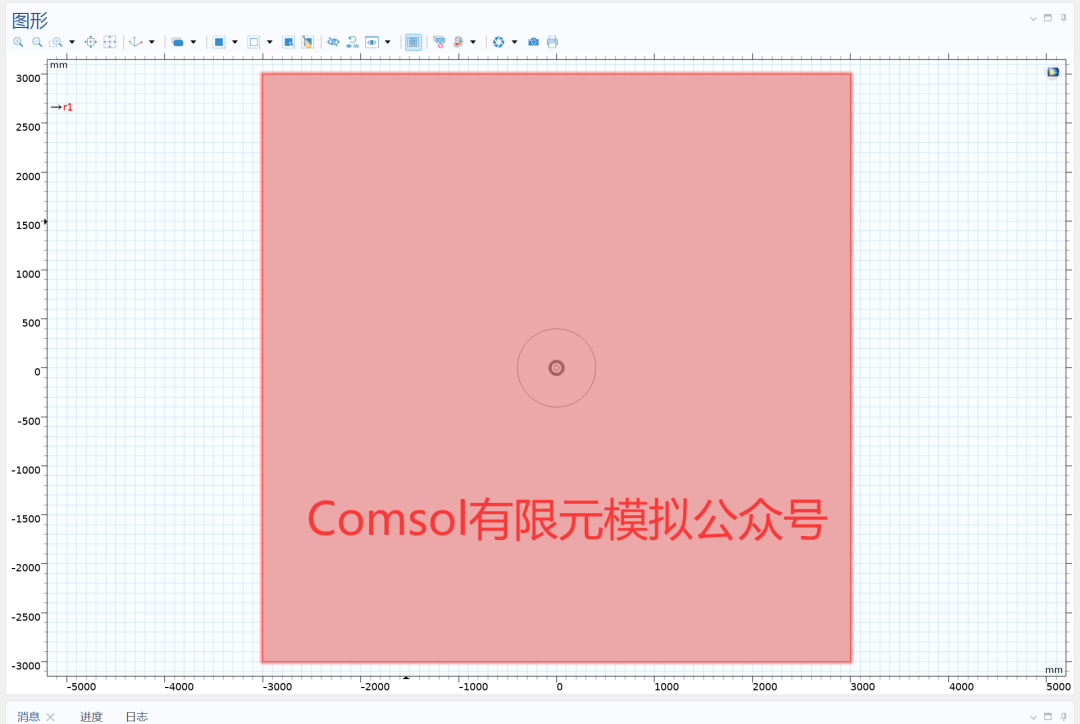
Task: Open the transparency shape dropdown arrow
Action: [x=194, y=42]
